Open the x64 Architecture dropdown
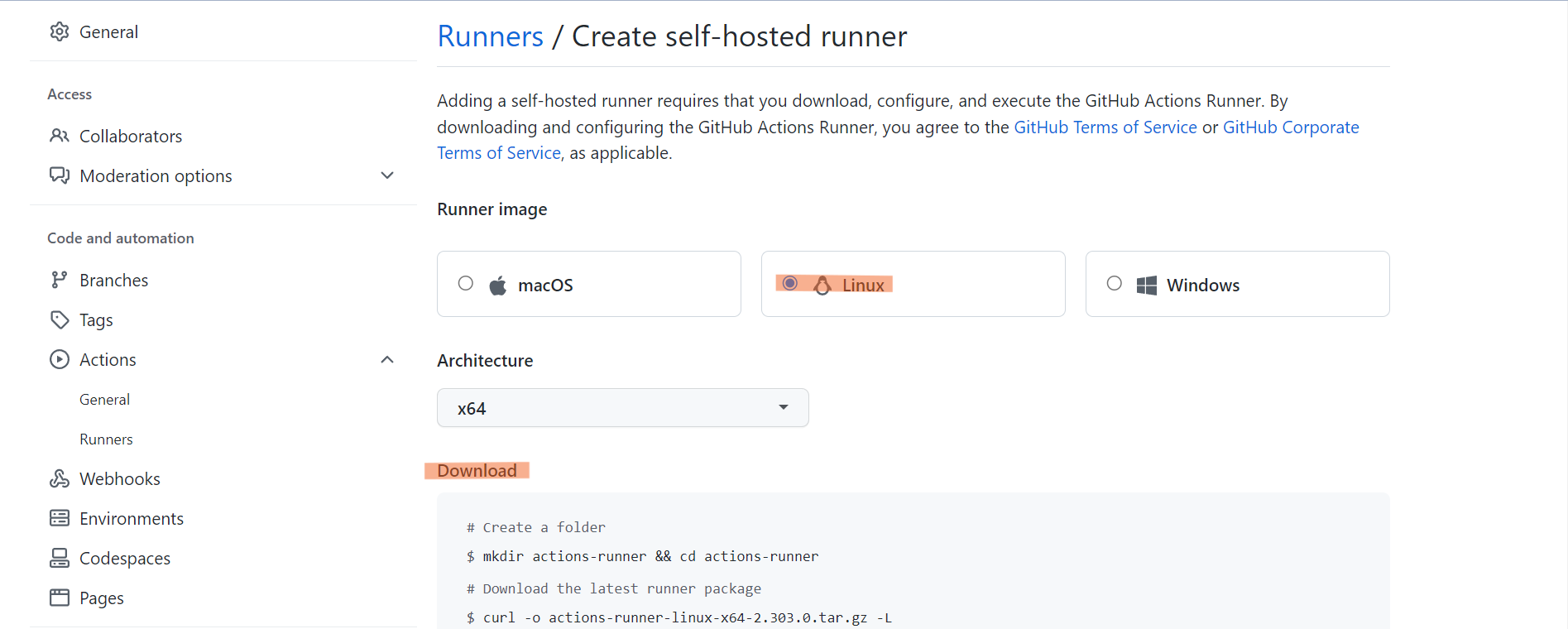Screen dimensions: 1568x629 point(623,408)
